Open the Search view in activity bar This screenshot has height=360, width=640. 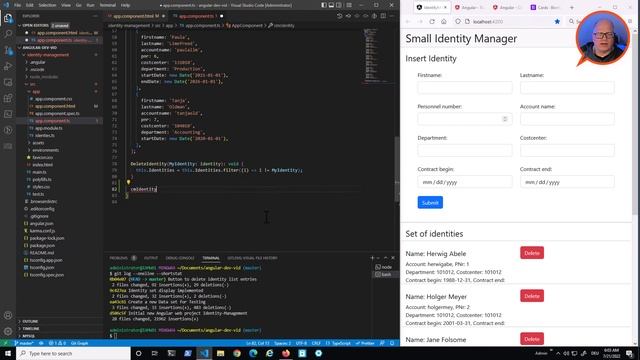click(x=8, y=34)
